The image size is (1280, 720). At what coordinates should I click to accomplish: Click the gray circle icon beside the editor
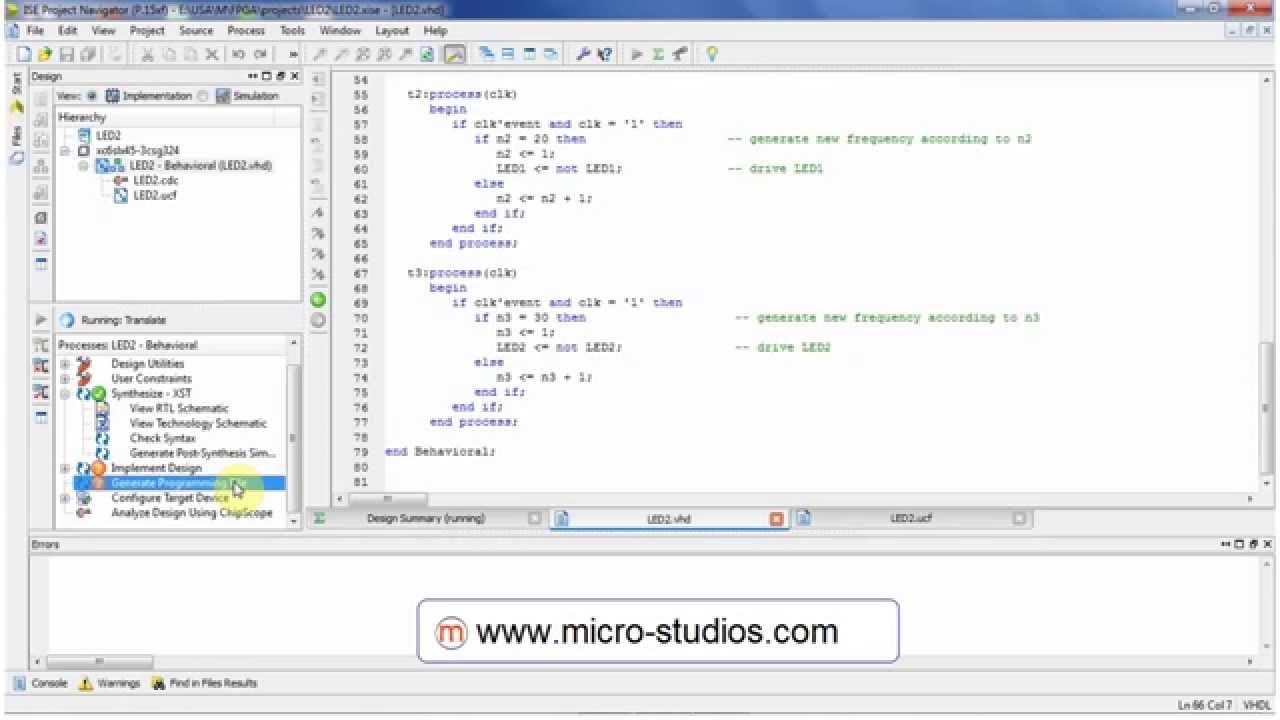point(318,320)
